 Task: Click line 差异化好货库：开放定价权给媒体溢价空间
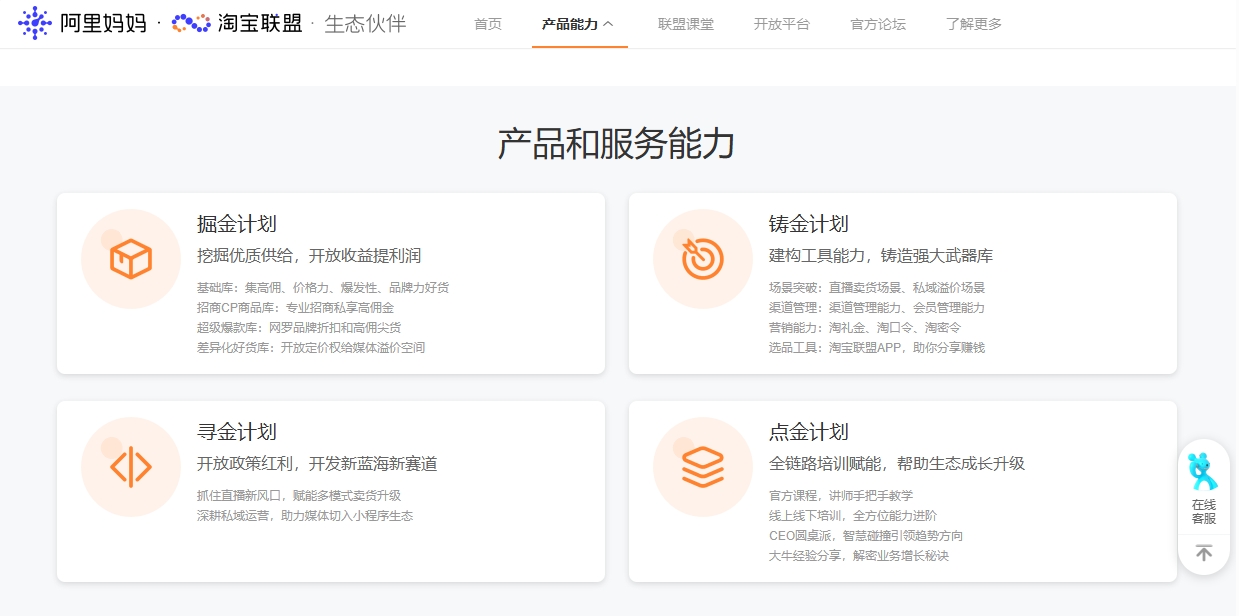click(311, 348)
